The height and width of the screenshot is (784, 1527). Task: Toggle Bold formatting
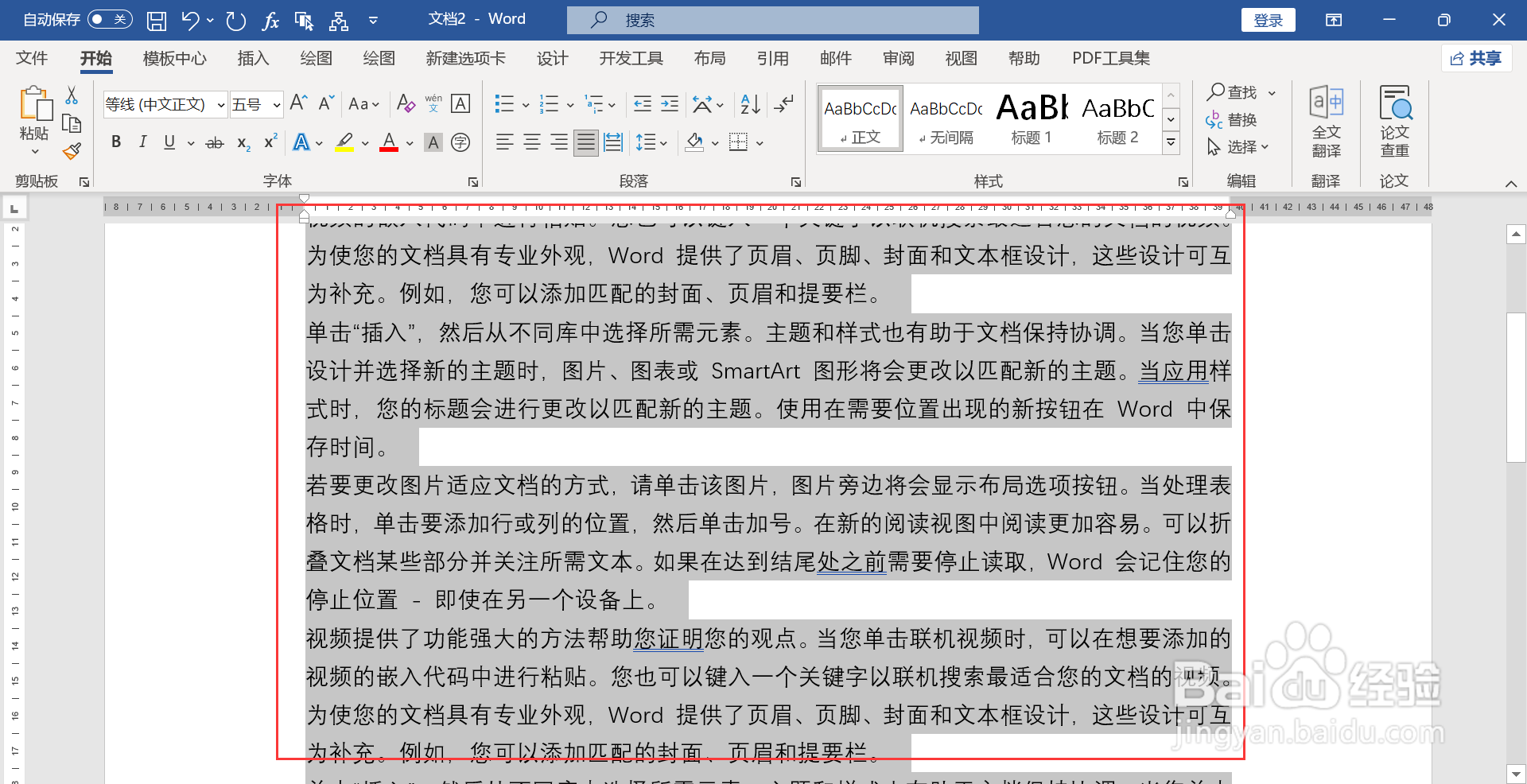tap(116, 142)
